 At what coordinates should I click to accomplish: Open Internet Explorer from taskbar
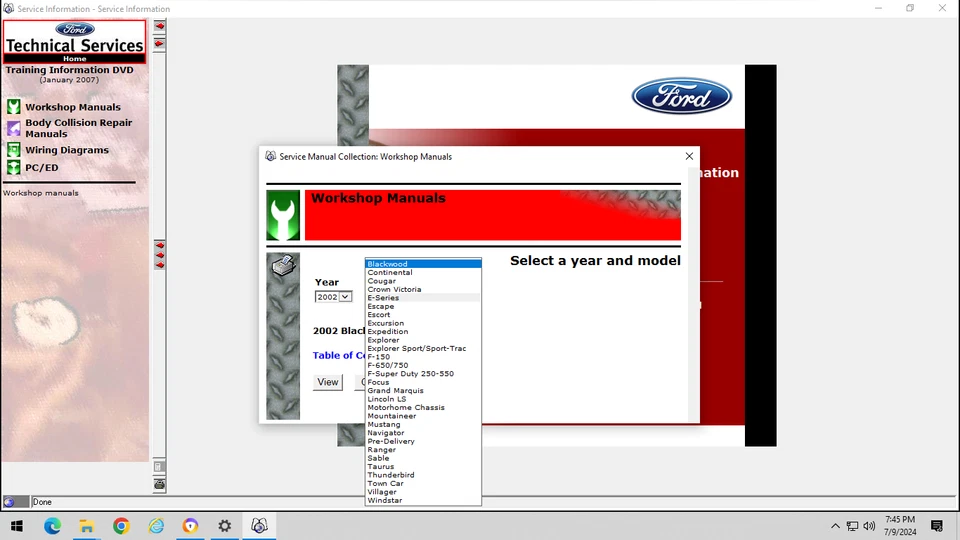156,526
